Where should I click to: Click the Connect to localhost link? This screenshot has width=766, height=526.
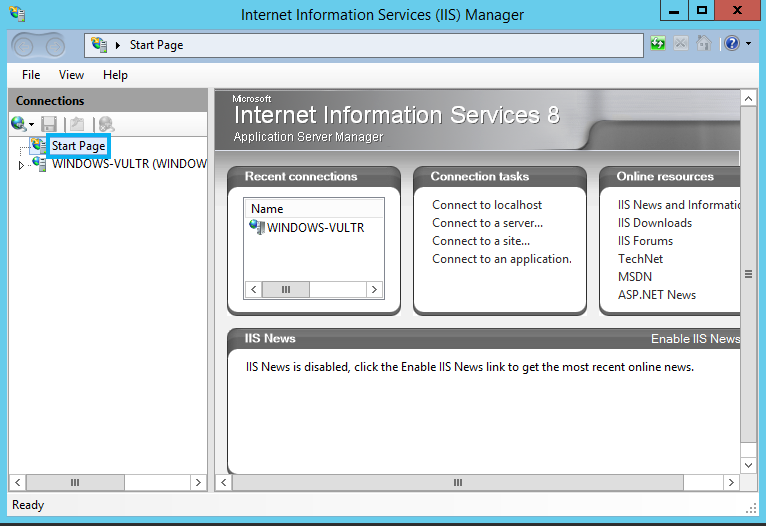click(487, 205)
